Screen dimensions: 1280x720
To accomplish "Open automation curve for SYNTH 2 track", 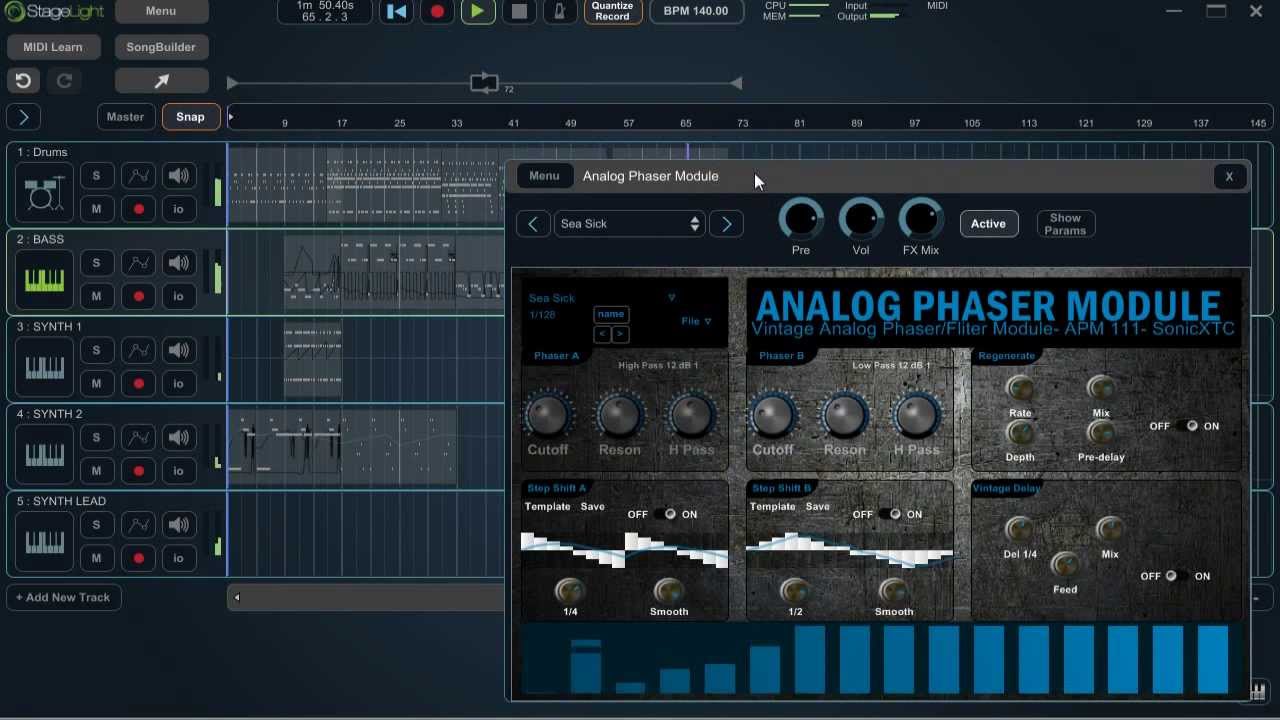I will tap(138, 437).
